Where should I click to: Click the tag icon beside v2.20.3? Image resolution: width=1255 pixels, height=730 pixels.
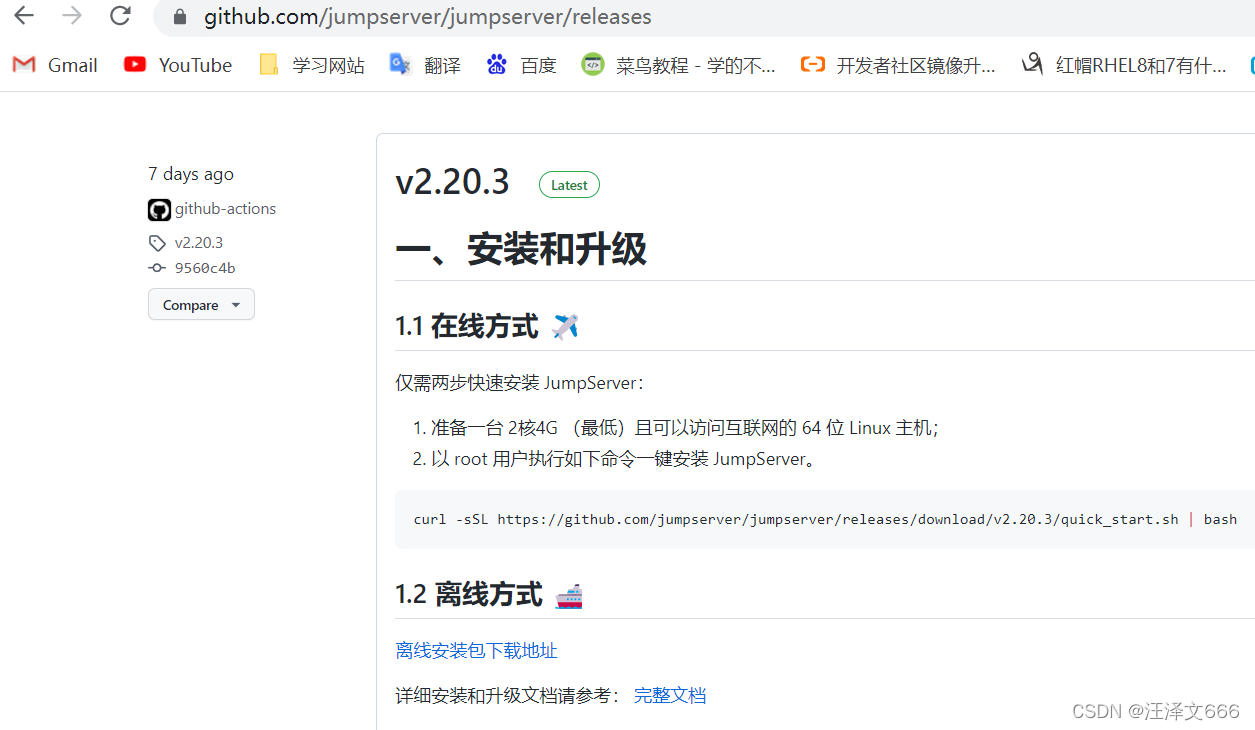(x=157, y=243)
